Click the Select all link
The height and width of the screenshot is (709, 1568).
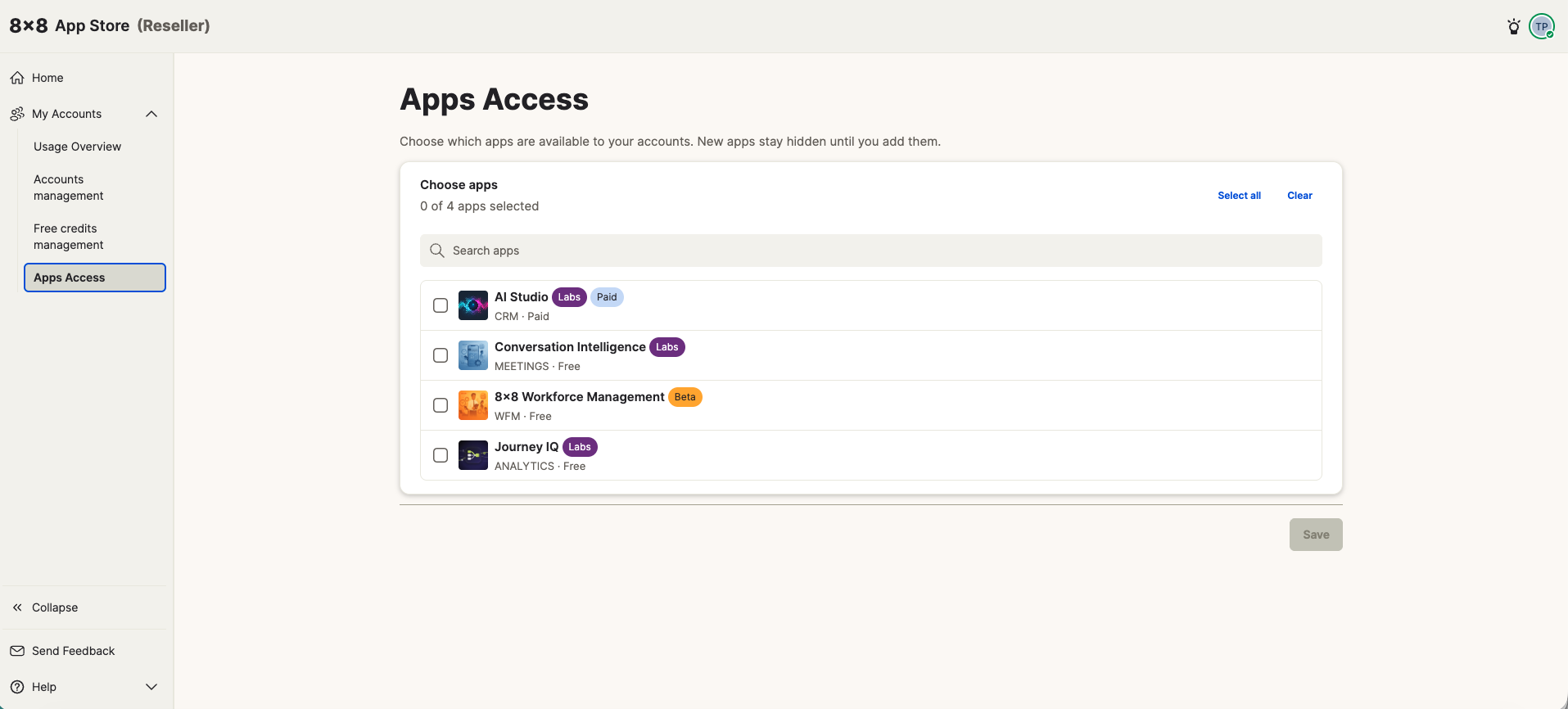click(1239, 196)
